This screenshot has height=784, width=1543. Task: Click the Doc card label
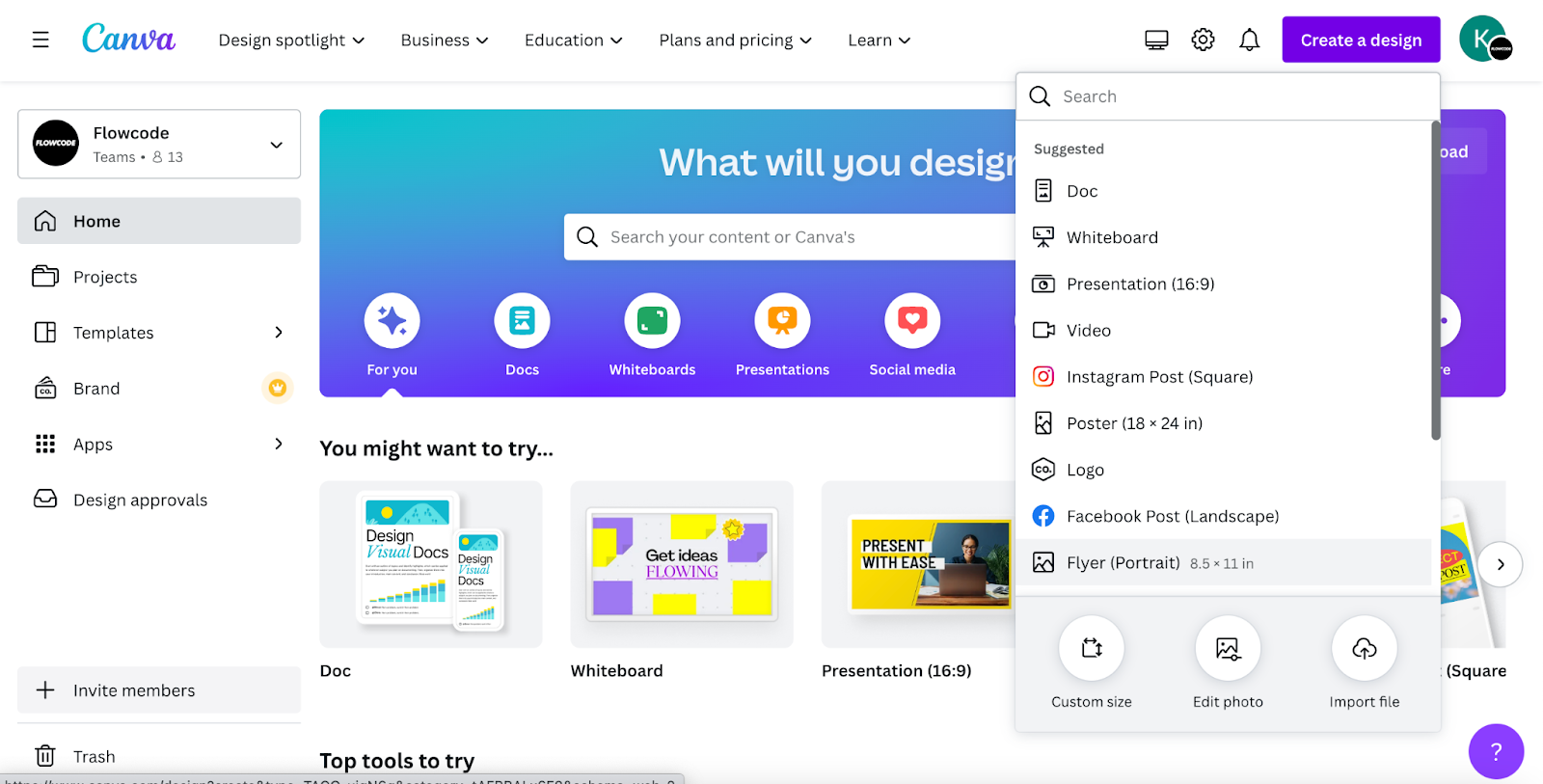tap(335, 670)
